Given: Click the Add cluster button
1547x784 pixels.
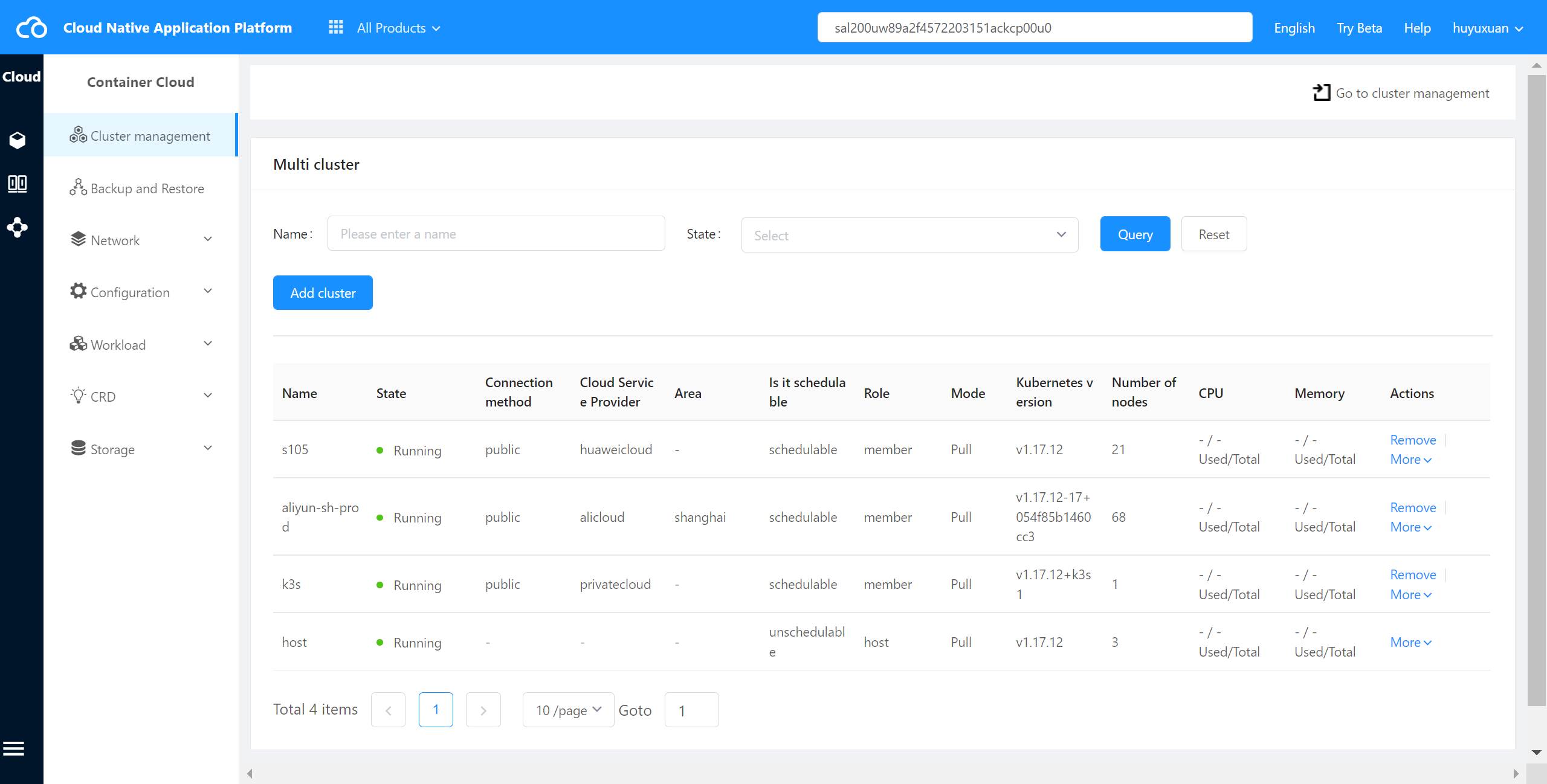Looking at the screenshot, I should pos(323,293).
